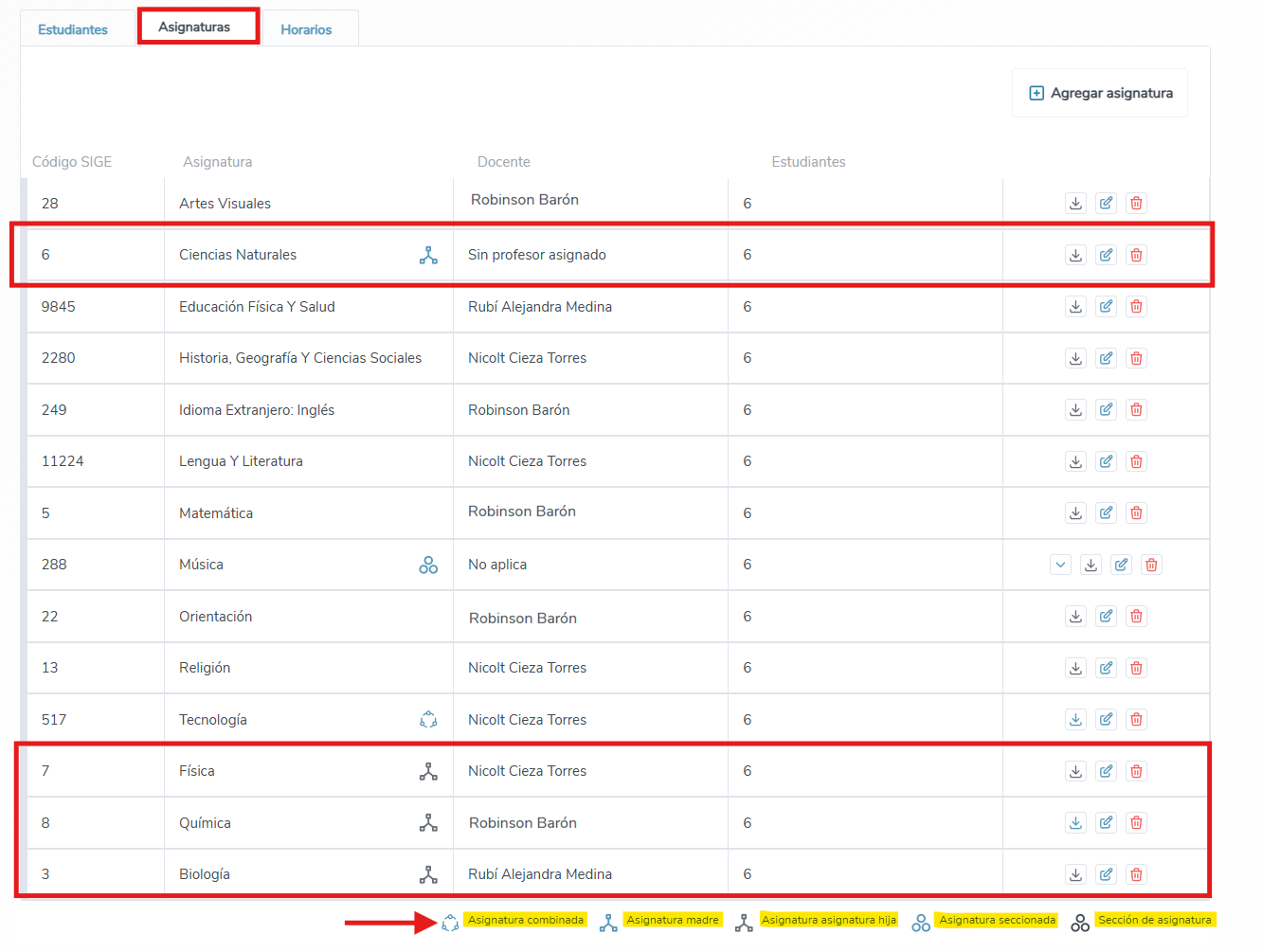Viewport: 1262px width, 952px height.
Task: Click the Asignatura column header
Action: coord(218,162)
